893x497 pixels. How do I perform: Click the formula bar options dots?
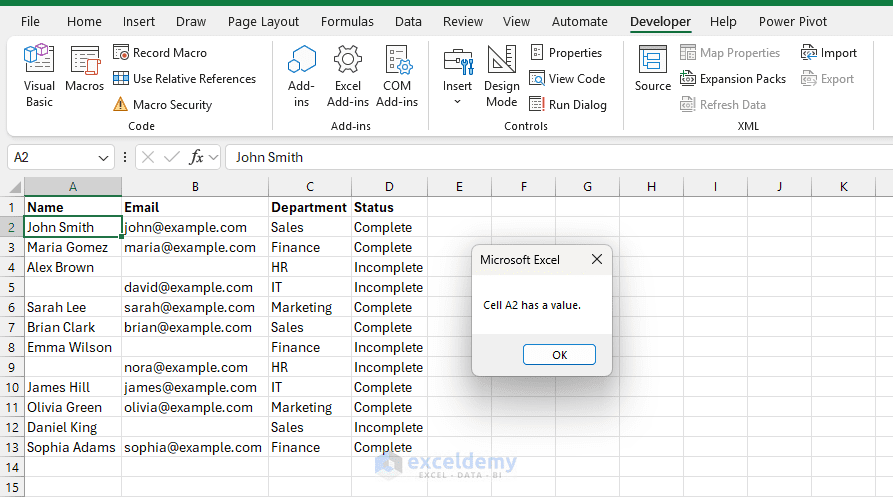tap(125, 157)
